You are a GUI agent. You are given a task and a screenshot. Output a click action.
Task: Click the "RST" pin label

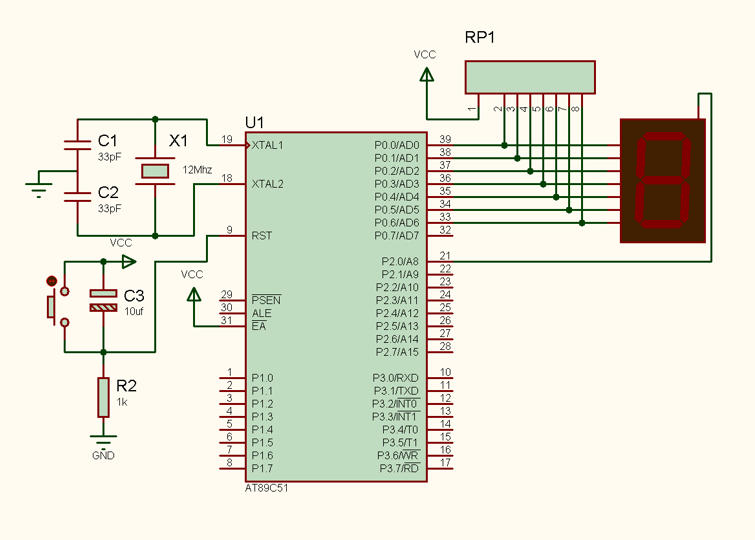[261, 236]
